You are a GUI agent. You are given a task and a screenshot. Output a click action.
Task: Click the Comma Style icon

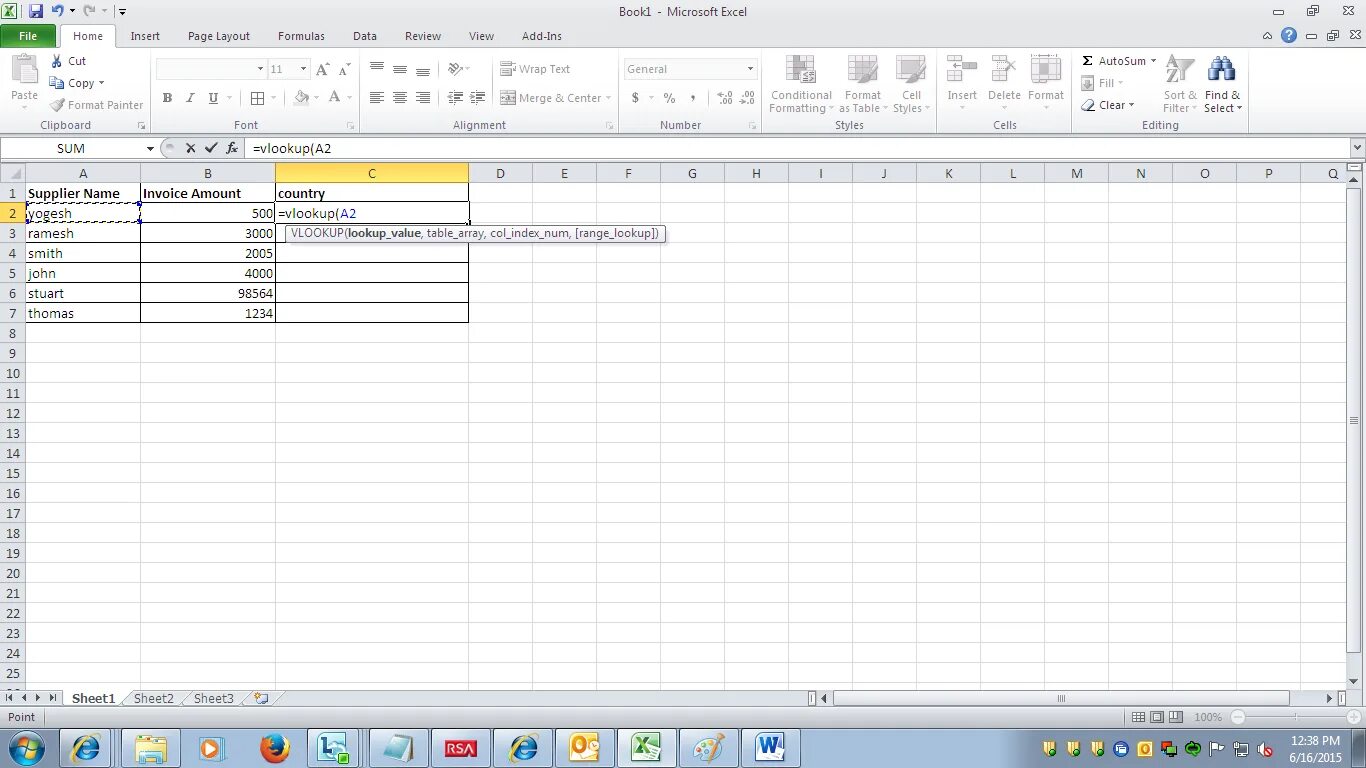point(693,98)
